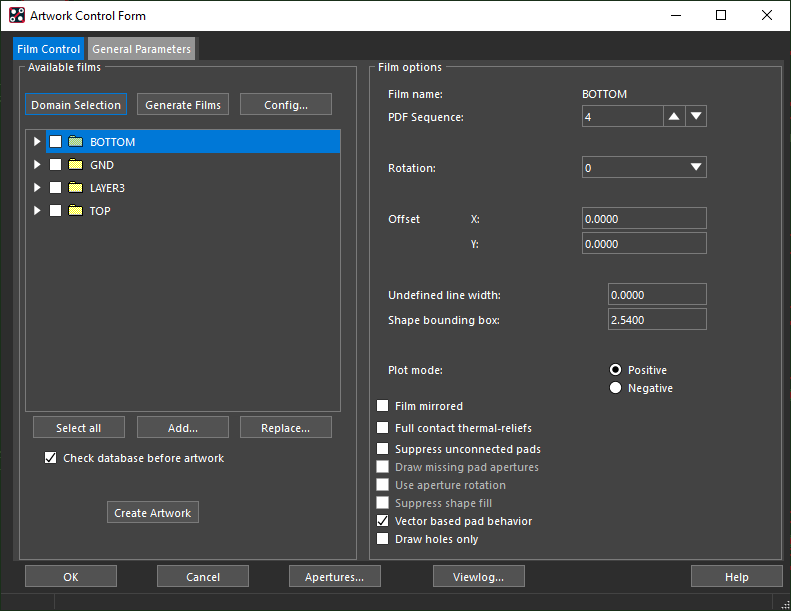Select the LAYER3 film row label
The image size is (791, 611).
coord(107,188)
